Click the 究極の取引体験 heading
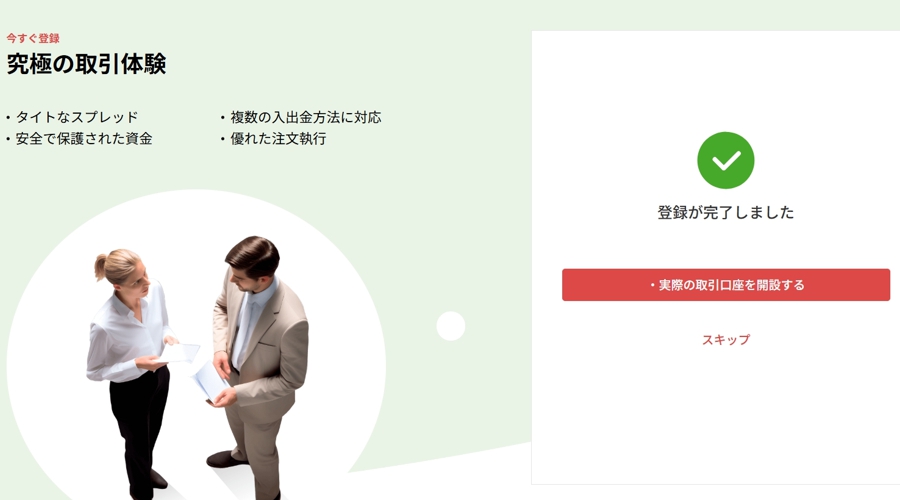Image resolution: width=900 pixels, height=500 pixels. (x=86, y=64)
